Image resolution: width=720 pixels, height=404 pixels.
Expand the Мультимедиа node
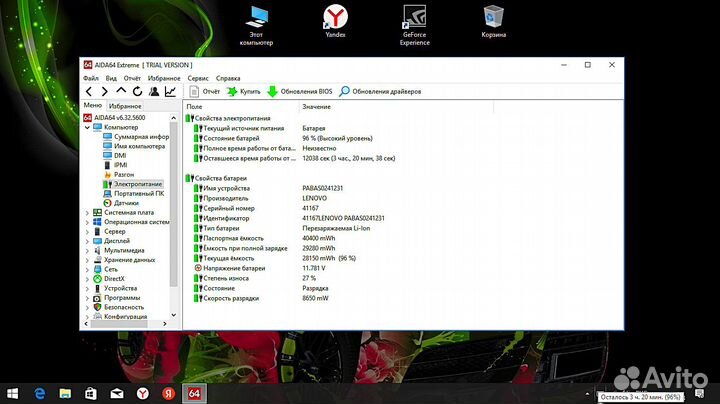(87, 250)
